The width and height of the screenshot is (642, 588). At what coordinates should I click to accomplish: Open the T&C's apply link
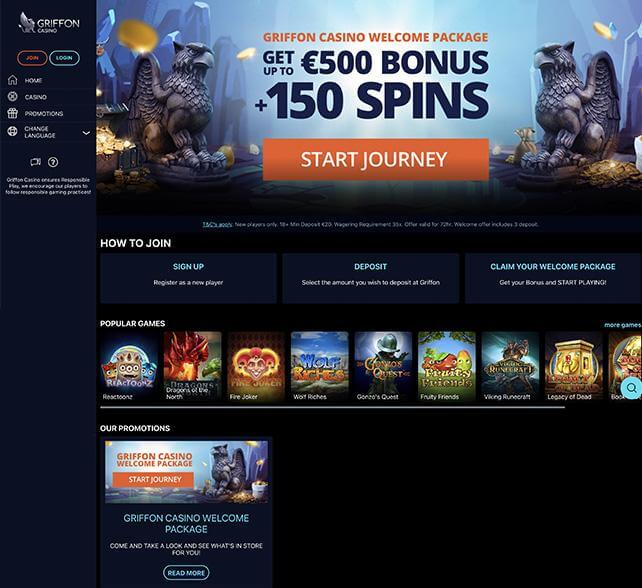pos(217,224)
